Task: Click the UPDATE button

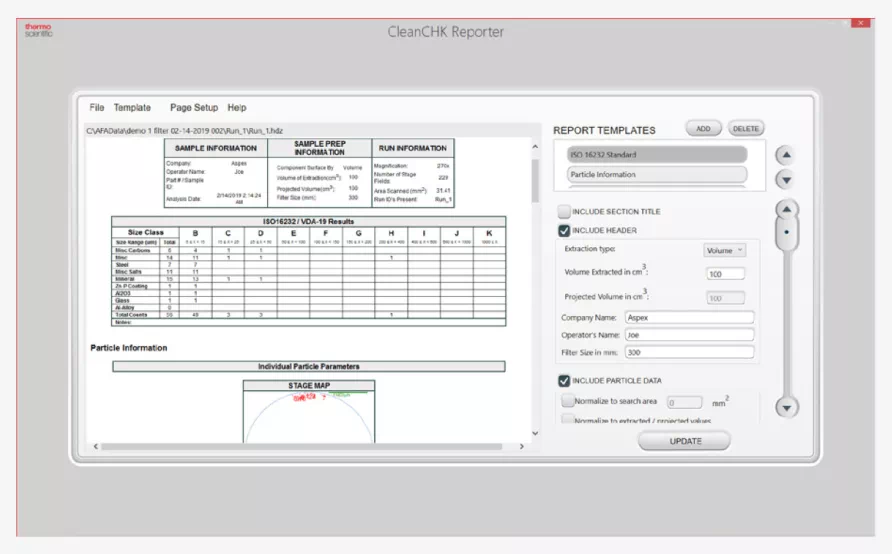Action: coord(684,441)
